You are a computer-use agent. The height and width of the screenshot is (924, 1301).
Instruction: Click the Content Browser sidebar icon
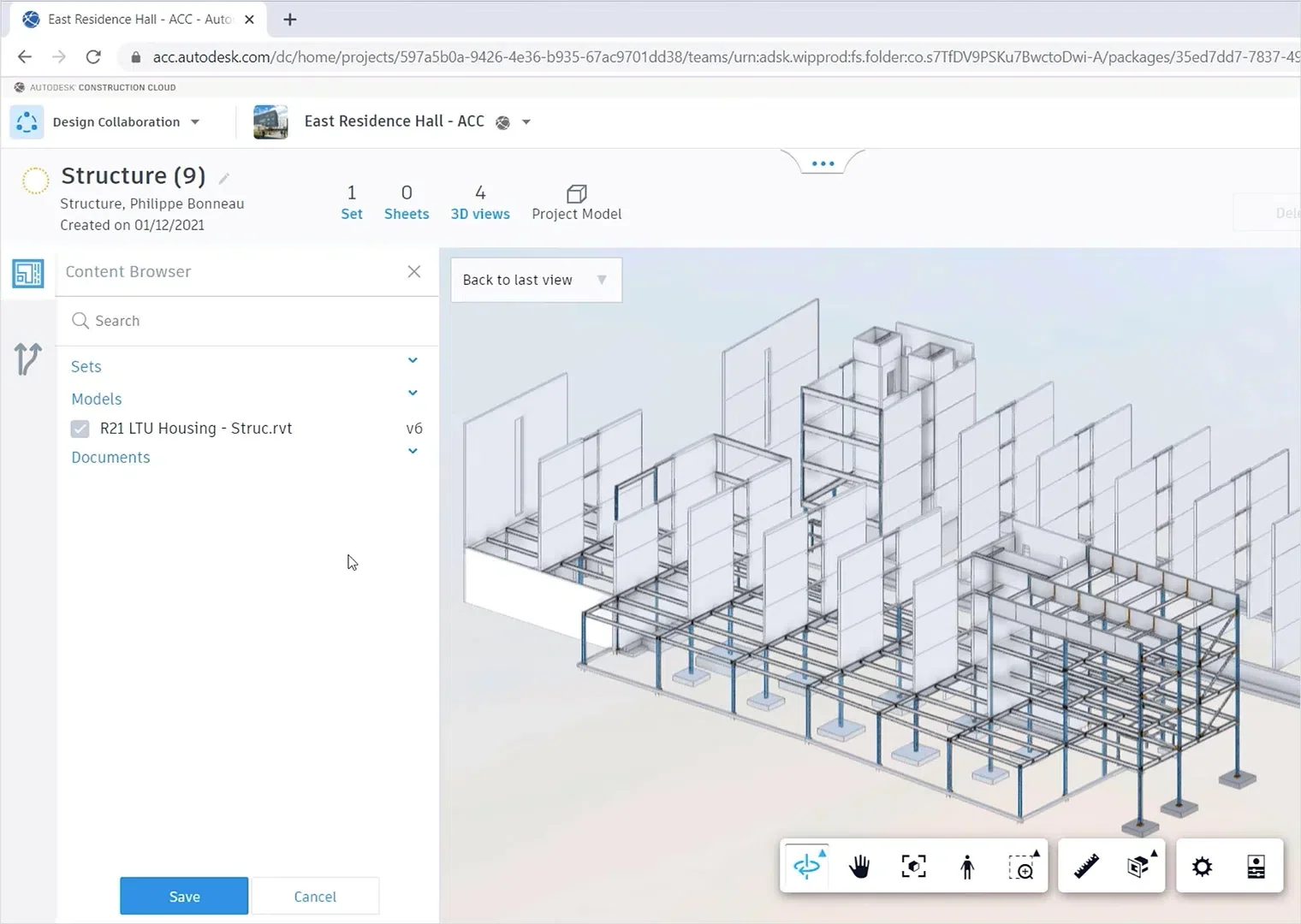(x=27, y=273)
